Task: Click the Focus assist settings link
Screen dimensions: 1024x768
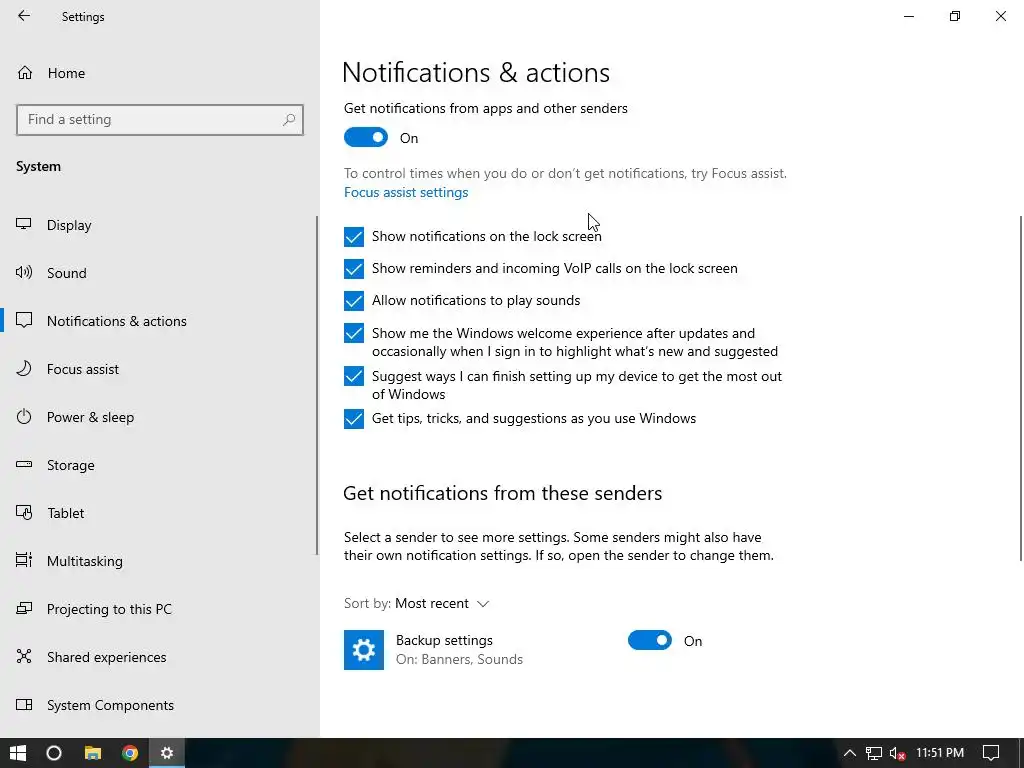Action: [406, 192]
